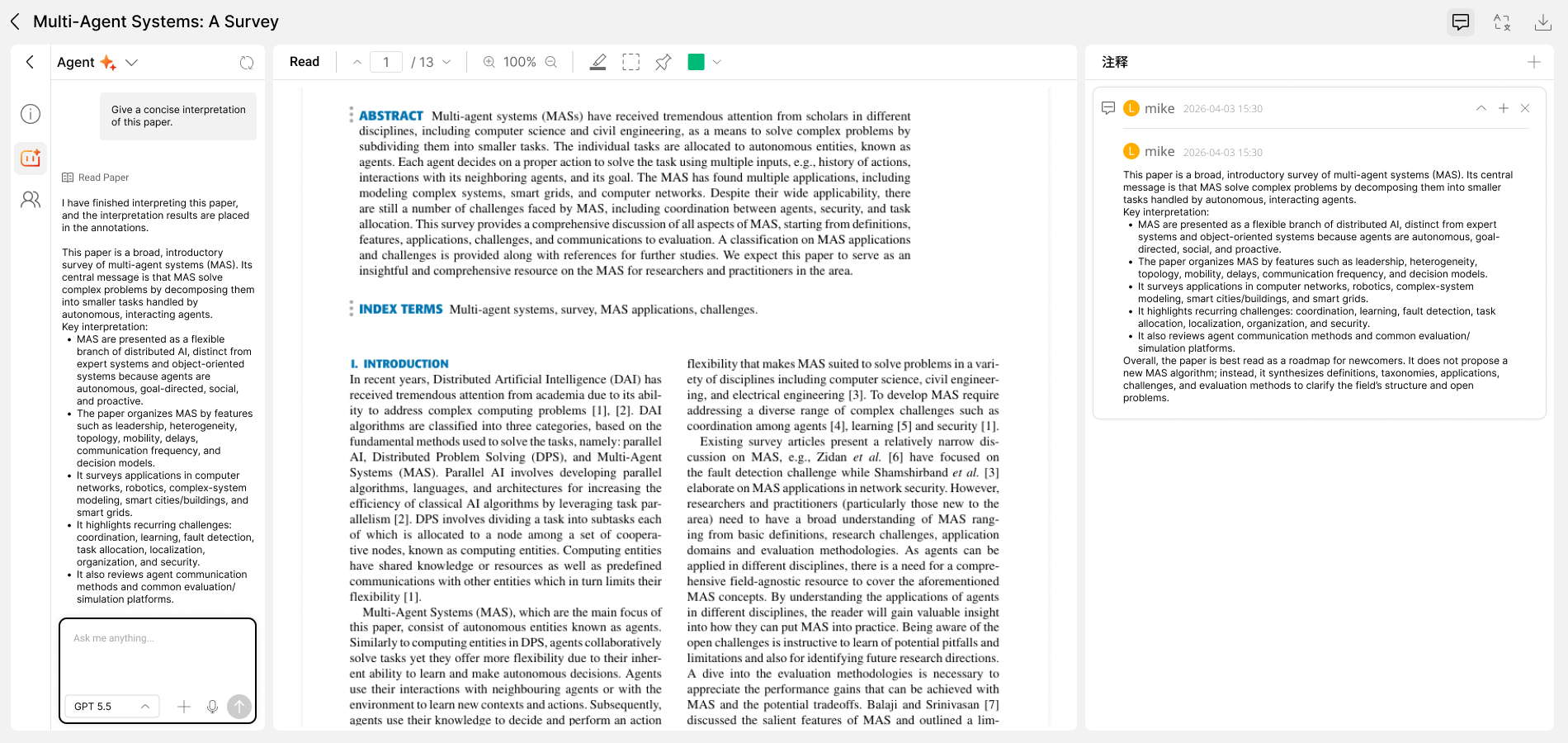Go back using the top-left back arrow
Screen dimensions: 1568x743
pyautogui.click(x=15, y=21)
